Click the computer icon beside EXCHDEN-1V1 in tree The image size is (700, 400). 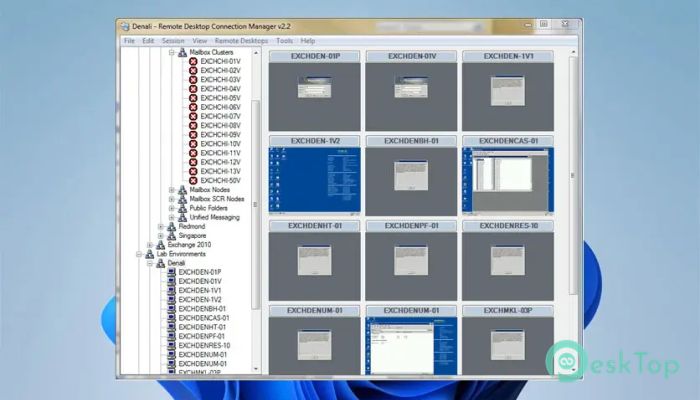(171, 290)
